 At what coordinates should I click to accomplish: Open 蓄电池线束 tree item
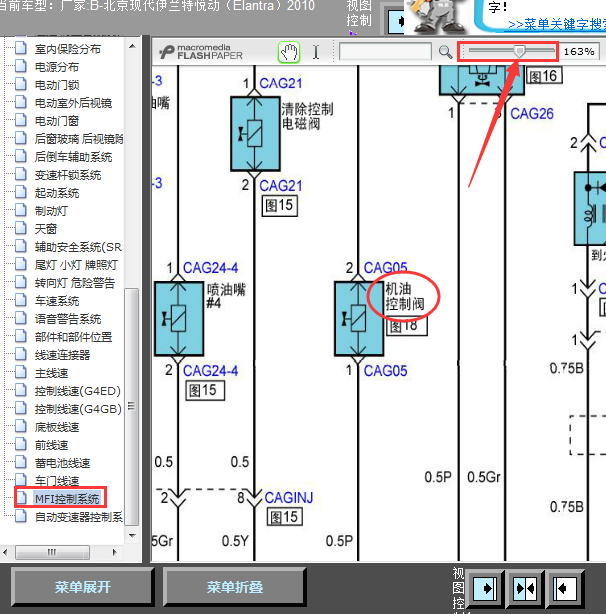pyautogui.click(x=62, y=463)
